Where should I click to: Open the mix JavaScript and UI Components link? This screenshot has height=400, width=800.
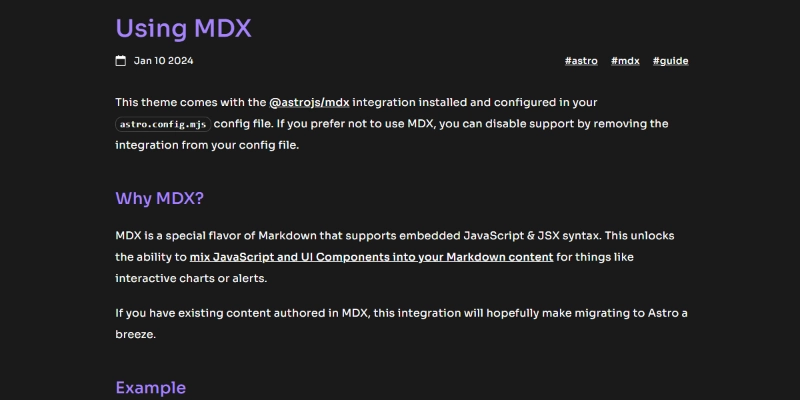click(x=371, y=257)
